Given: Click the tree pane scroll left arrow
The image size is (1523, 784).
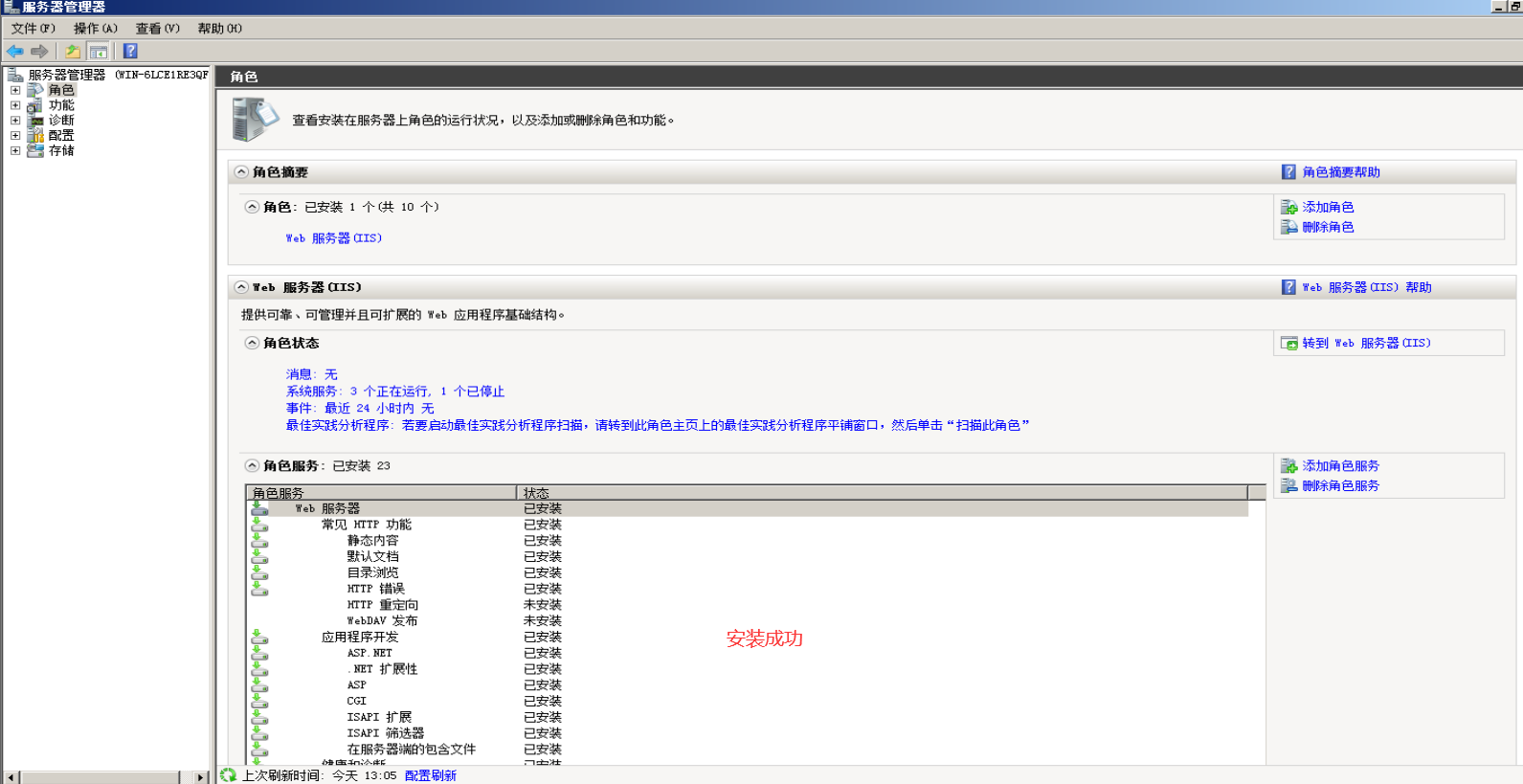Looking at the screenshot, I should point(11,777).
